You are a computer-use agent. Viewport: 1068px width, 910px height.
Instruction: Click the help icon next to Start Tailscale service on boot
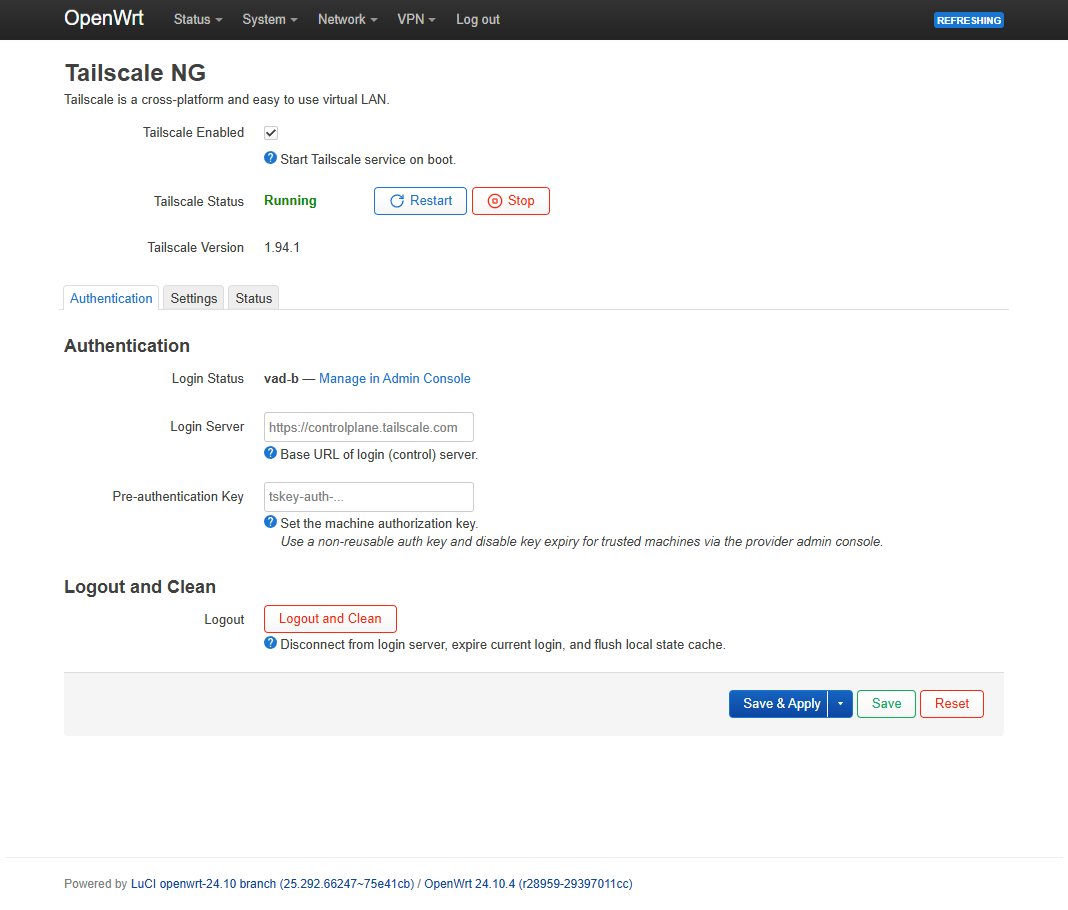270,158
